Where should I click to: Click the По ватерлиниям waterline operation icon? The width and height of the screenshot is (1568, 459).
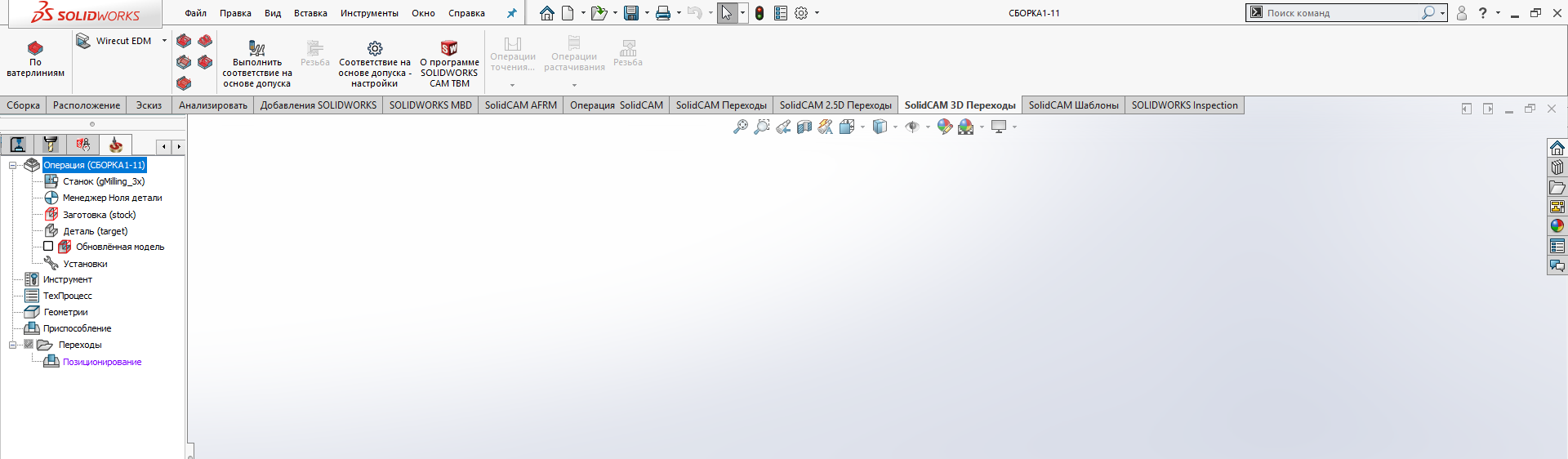point(35,48)
